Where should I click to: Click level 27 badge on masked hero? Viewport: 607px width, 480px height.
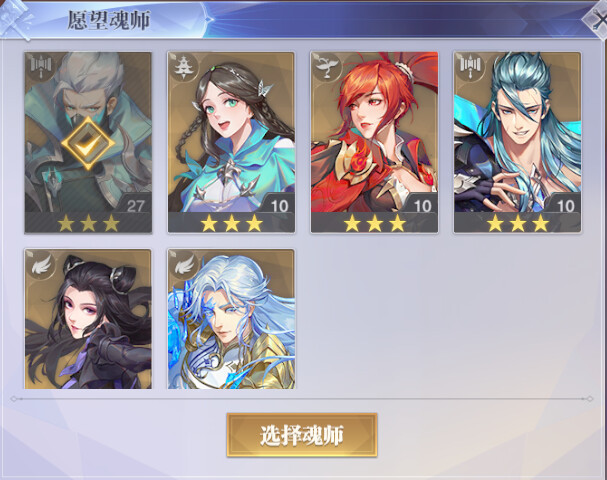pos(135,206)
